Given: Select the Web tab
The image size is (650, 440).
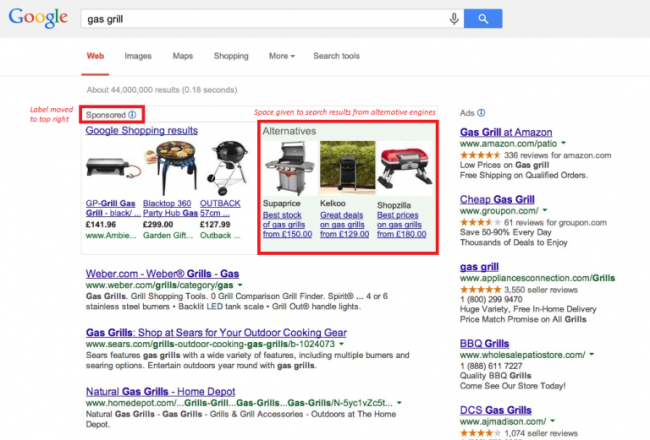Looking at the screenshot, I should tap(95, 56).
